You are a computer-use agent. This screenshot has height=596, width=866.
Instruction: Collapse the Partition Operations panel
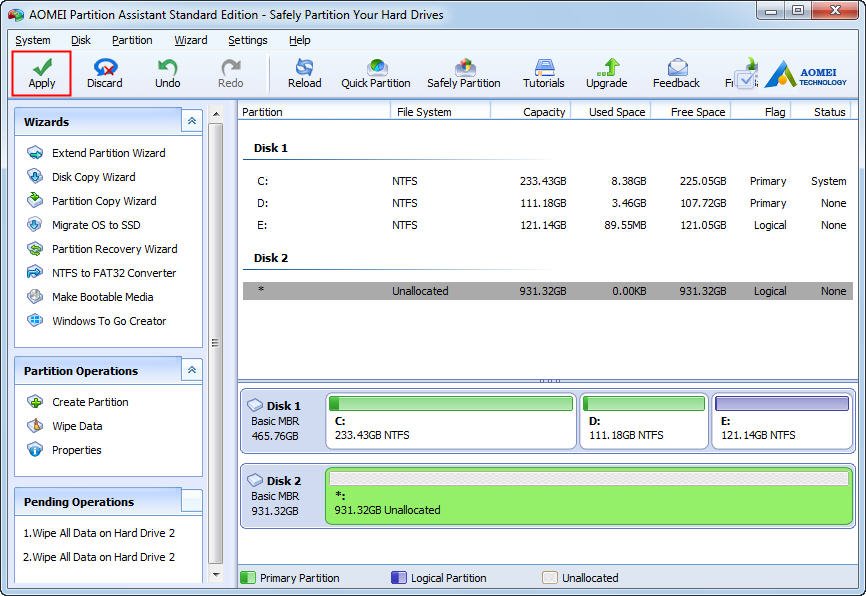click(x=192, y=370)
